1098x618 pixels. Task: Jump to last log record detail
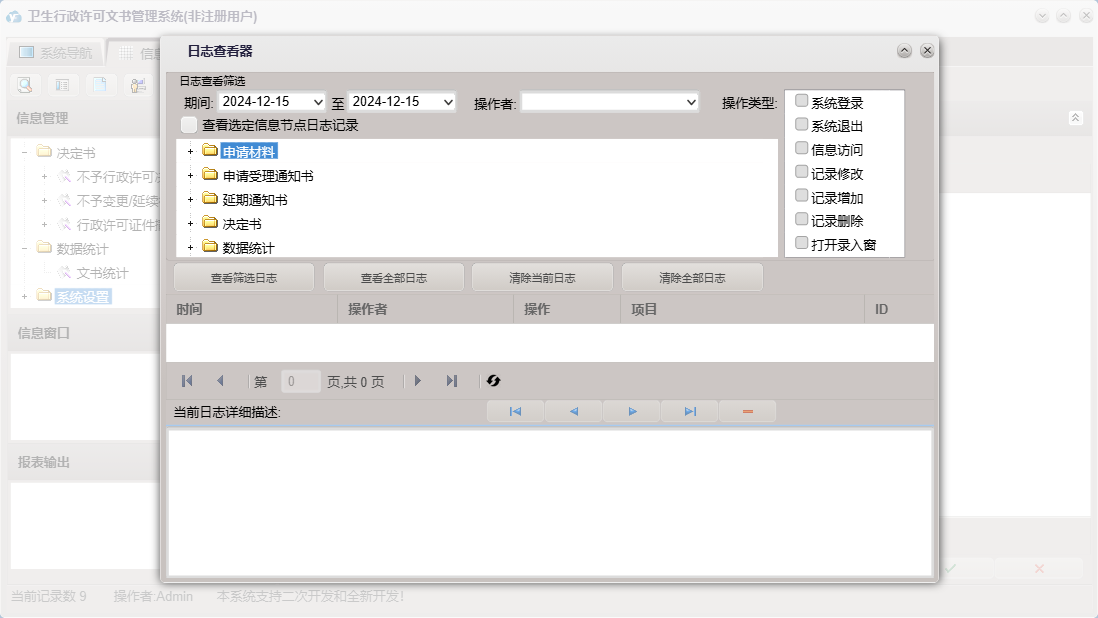(690, 412)
